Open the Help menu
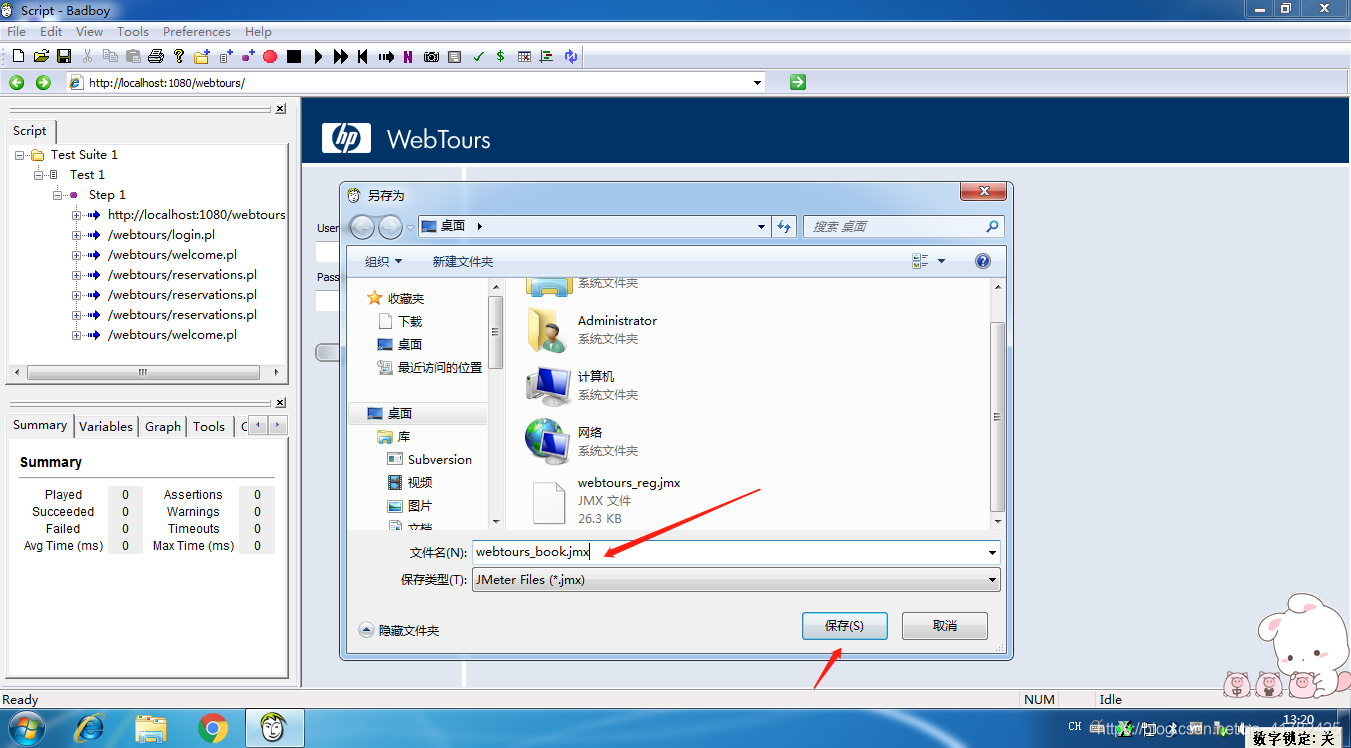Screen dimensions: 1351x748 (258, 32)
